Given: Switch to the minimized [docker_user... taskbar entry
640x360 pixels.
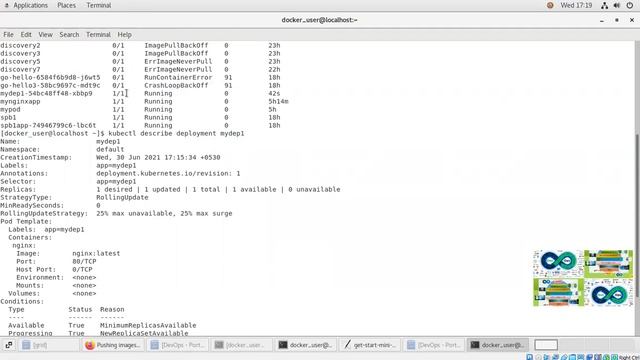Looking at the screenshot, I should click(242, 345).
